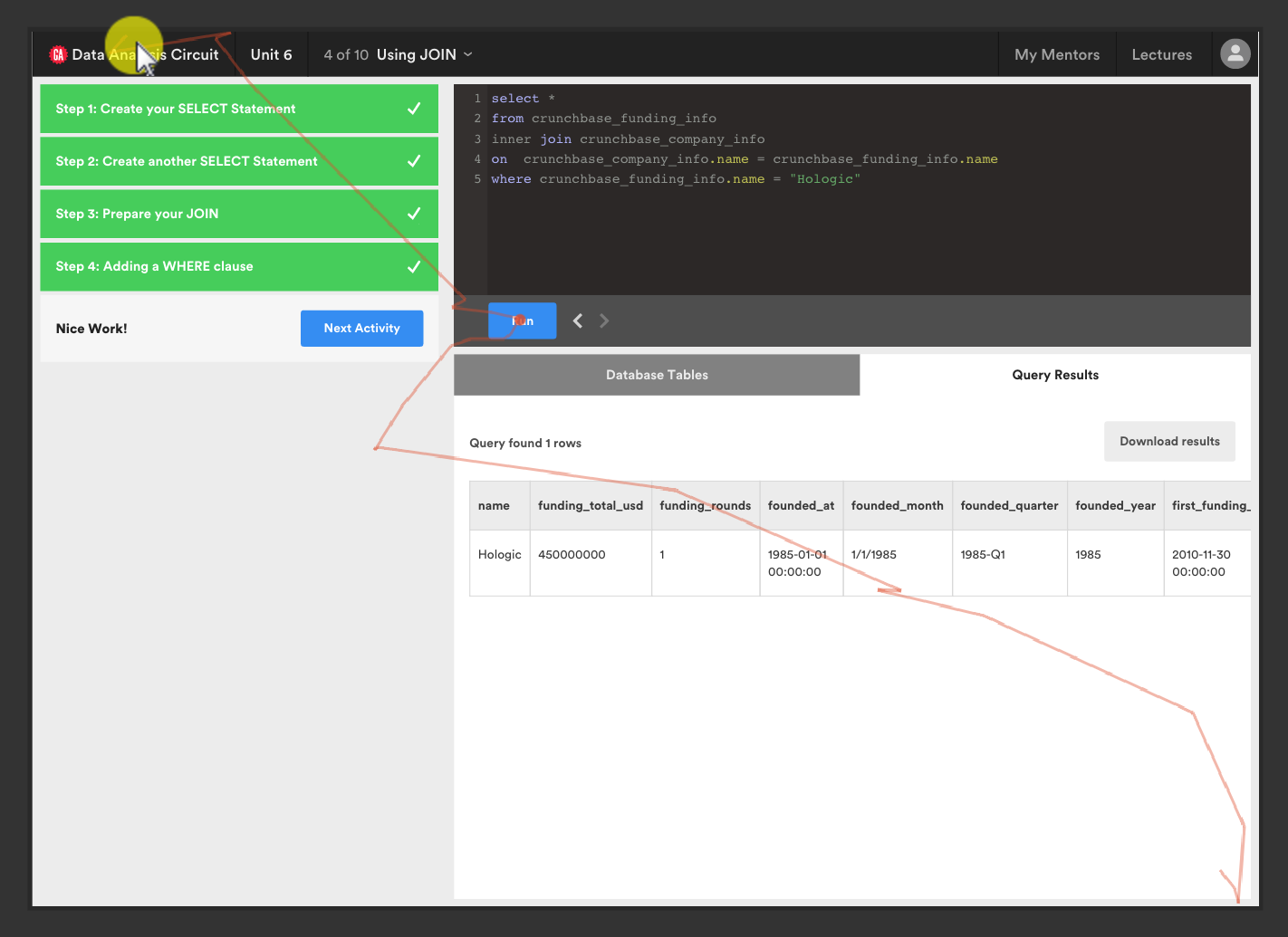Expand Step 1: Create your SELECT Statement
This screenshot has height=937, width=1288.
239,109
